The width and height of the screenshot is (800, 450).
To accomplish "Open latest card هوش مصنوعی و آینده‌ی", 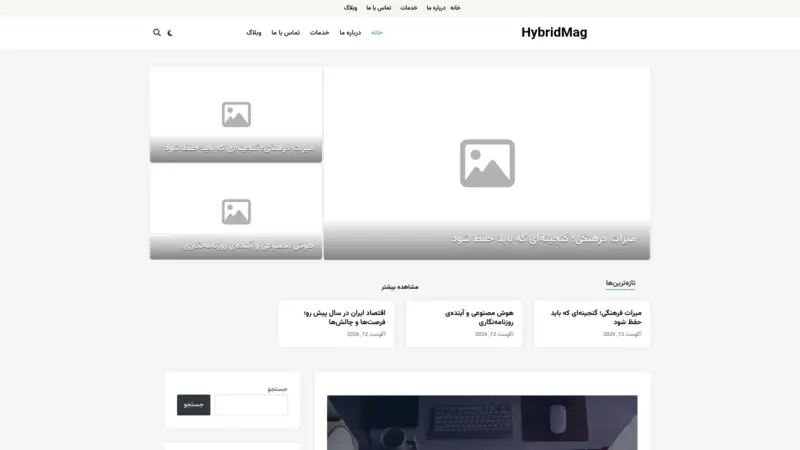I will tap(479, 317).
